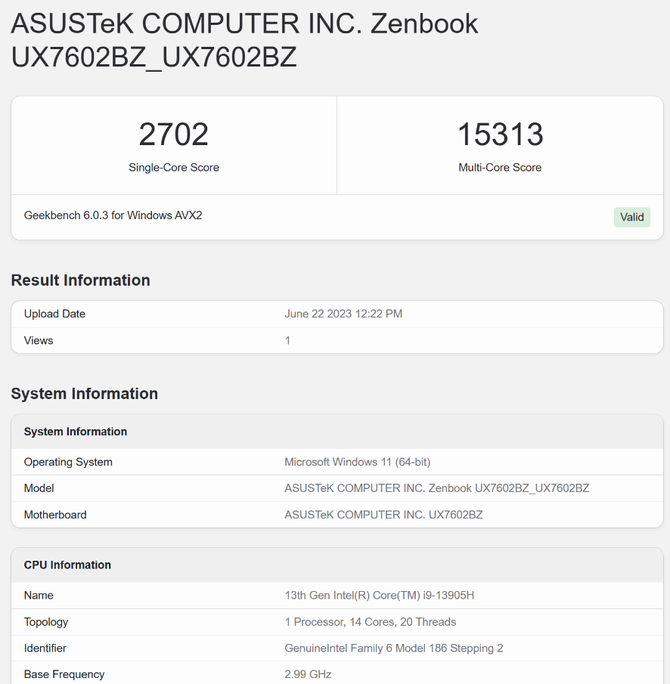Click the ASUSTeK Zenbook UX7602BZ page title

[244, 40]
